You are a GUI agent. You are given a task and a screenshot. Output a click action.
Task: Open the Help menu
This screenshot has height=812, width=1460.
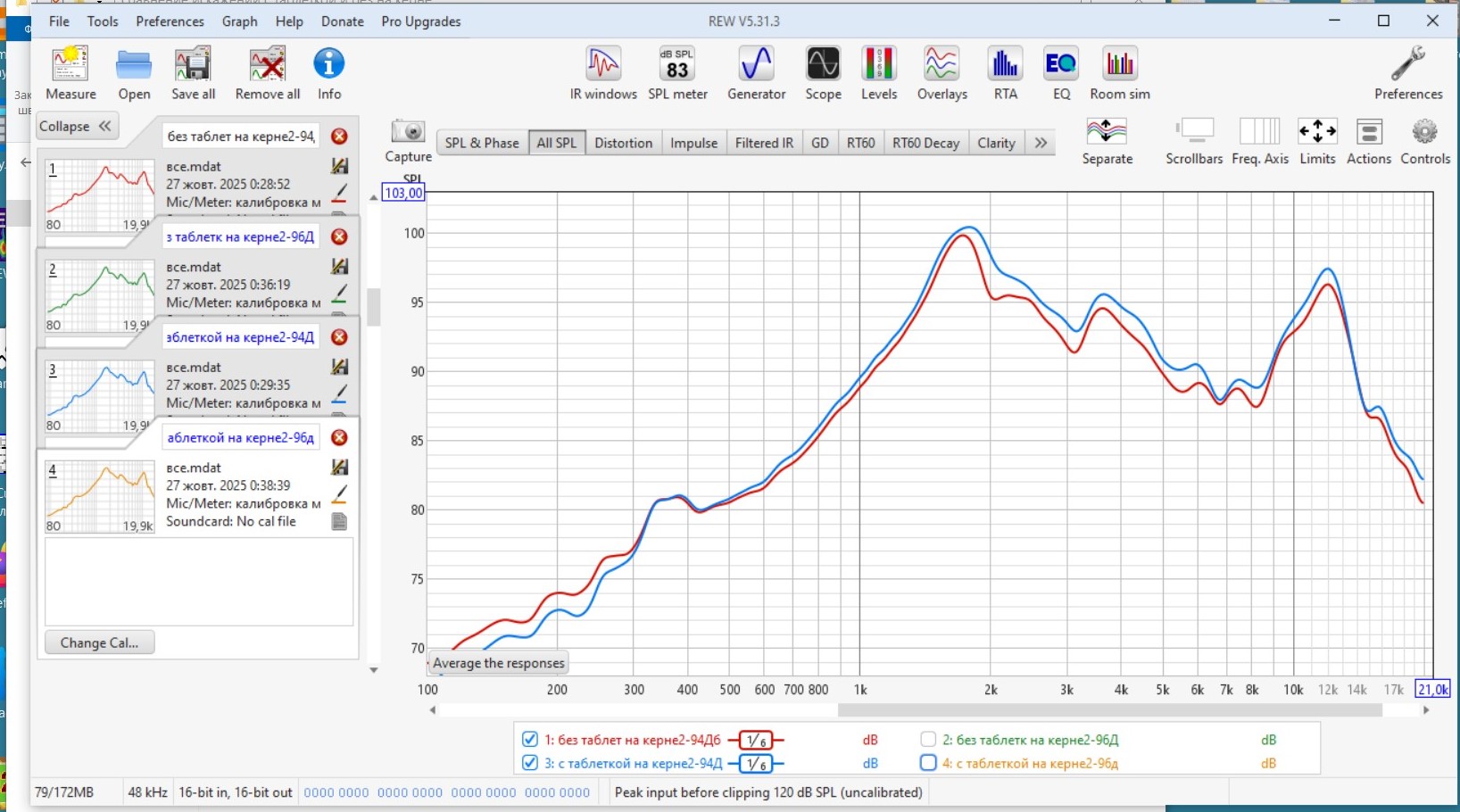(289, 21)
